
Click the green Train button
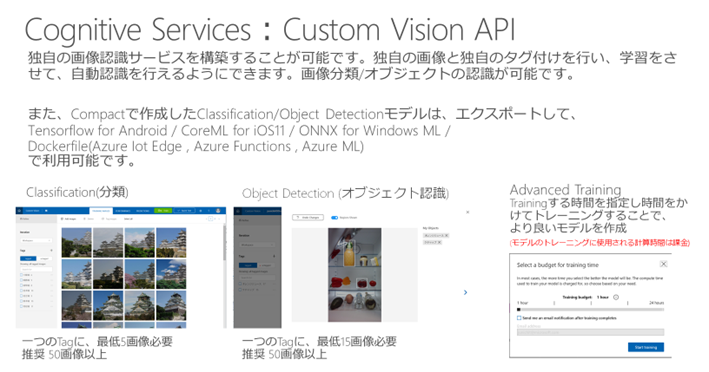163,211
